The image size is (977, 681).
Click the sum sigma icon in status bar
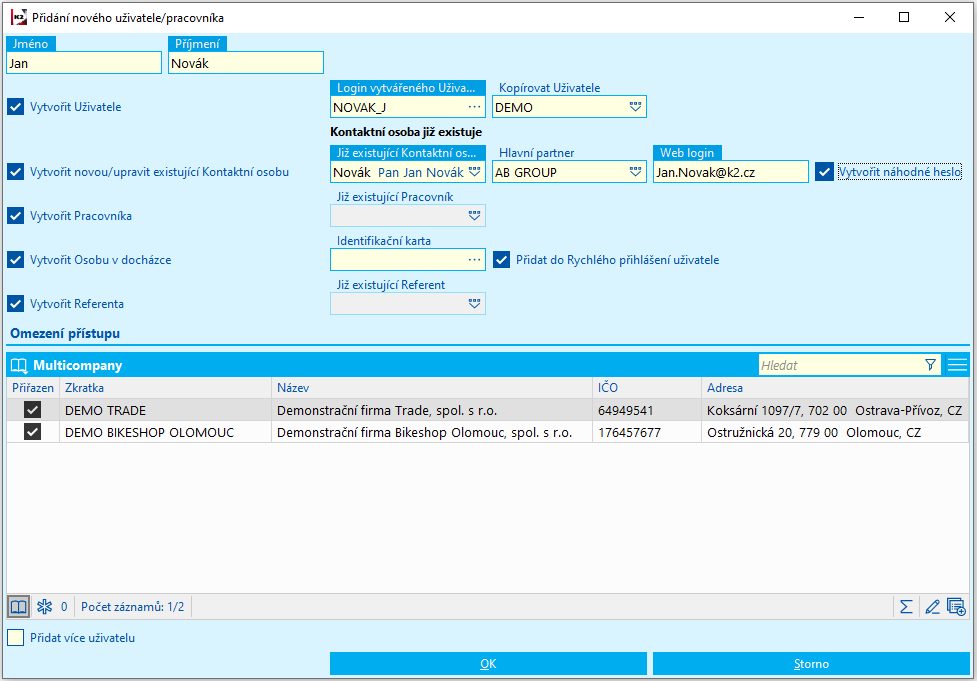click(906, 606)
